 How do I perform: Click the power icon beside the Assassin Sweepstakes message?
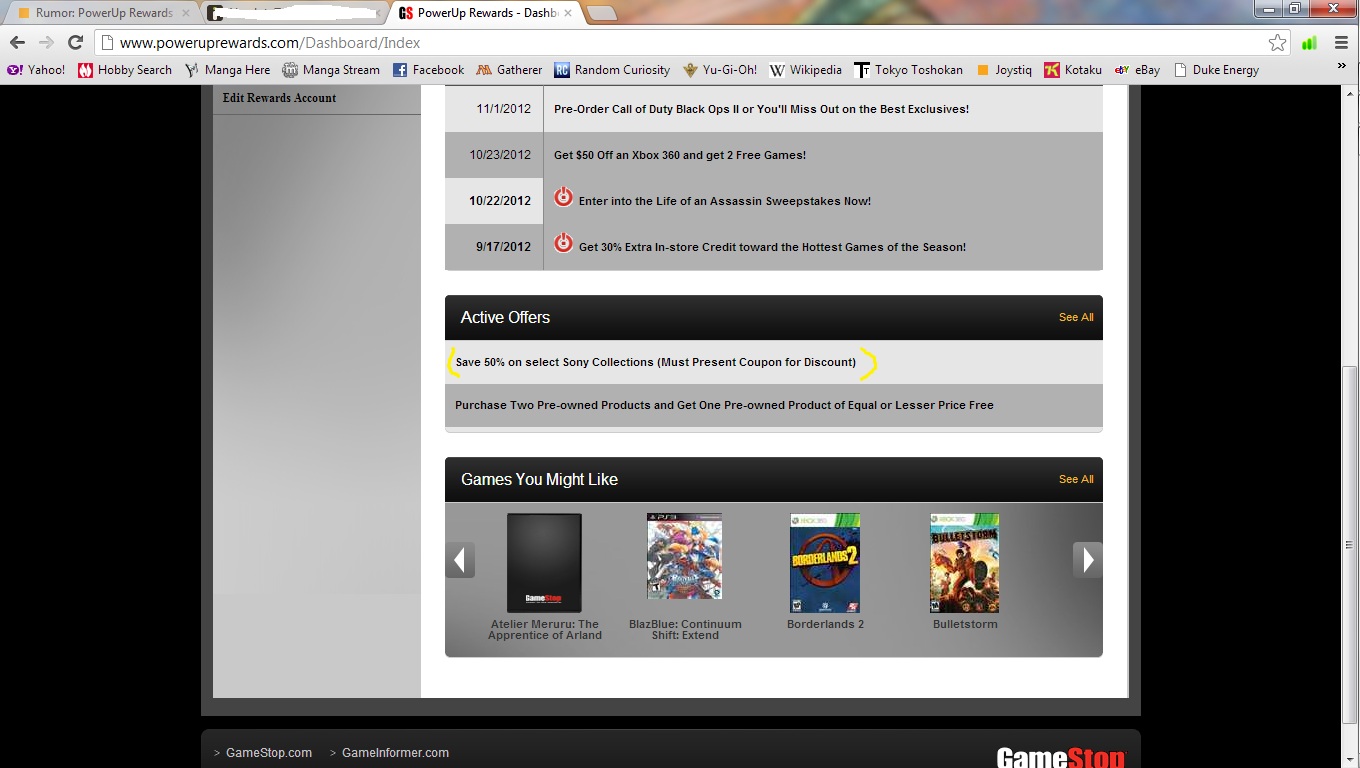563,197
